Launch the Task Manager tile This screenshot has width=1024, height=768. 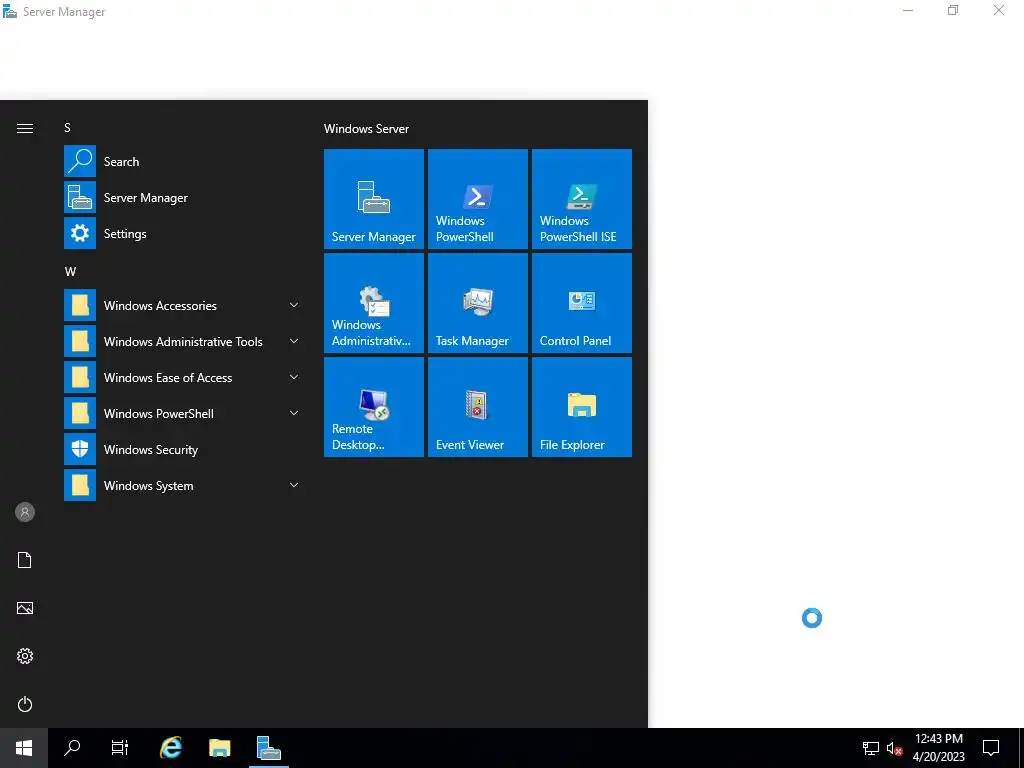pos(477,302)
